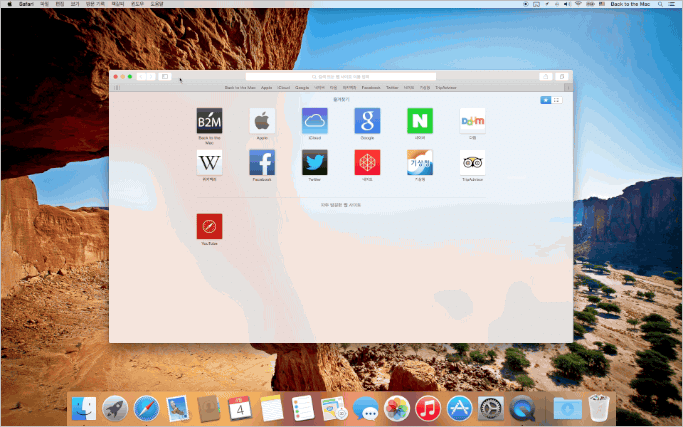The image size is (683, 427).
Task: Open the 방문 기록 (History) menu
Action: 95,4
